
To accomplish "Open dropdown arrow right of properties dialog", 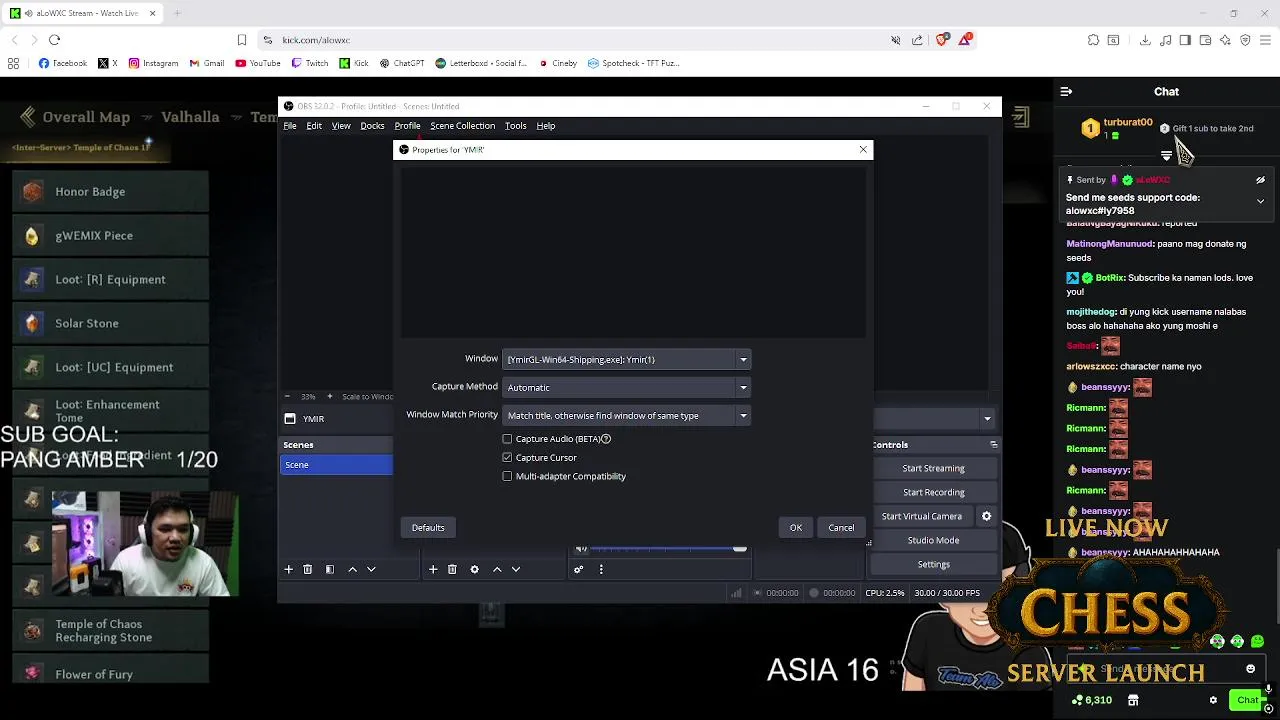I will click(x=987, y=419).
